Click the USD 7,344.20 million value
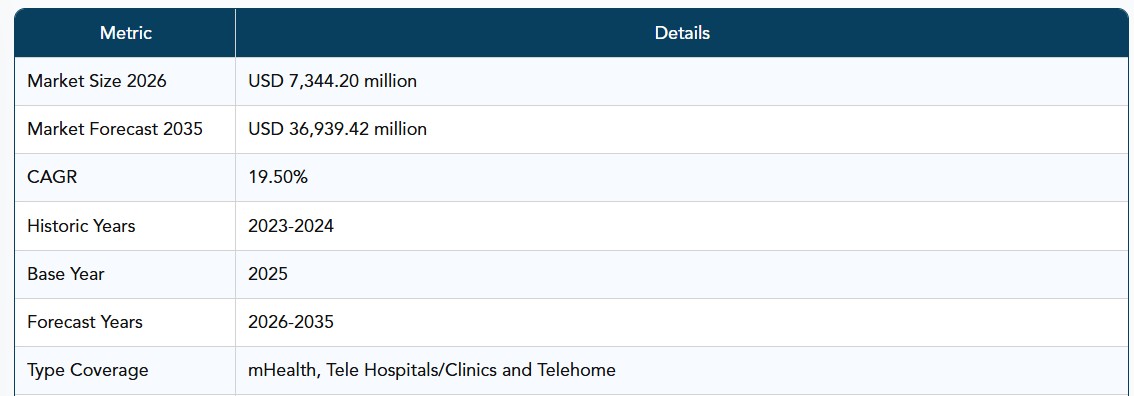Image resolution: width=1134 pixels, height=396 pixels. pos(332,81)
